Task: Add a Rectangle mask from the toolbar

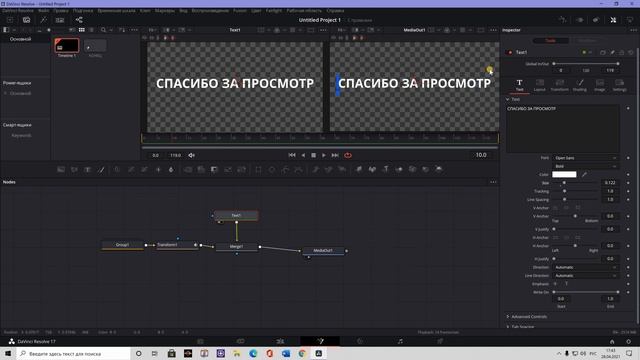Action: (258, 169)
